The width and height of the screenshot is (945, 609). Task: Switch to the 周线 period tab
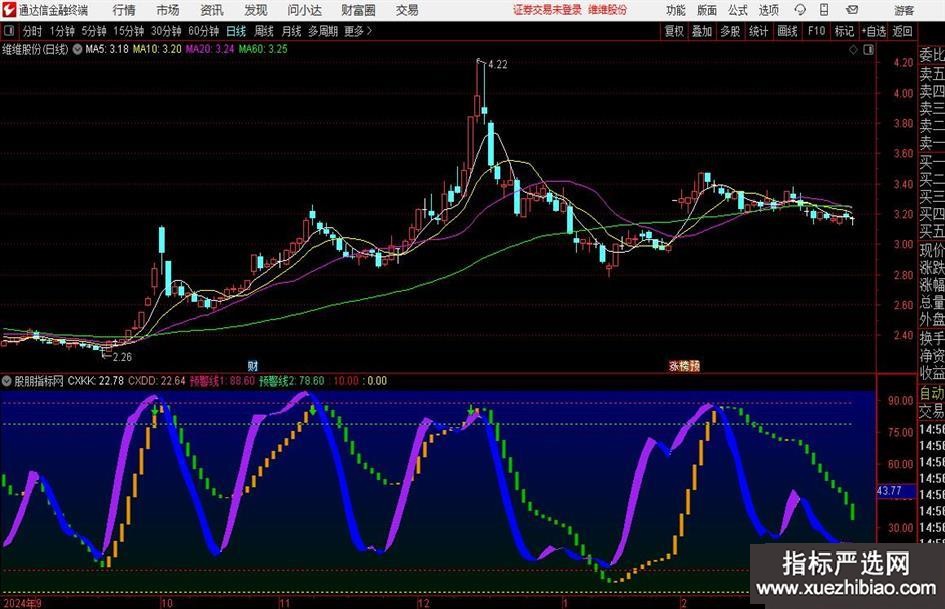(x=264, y=31)
